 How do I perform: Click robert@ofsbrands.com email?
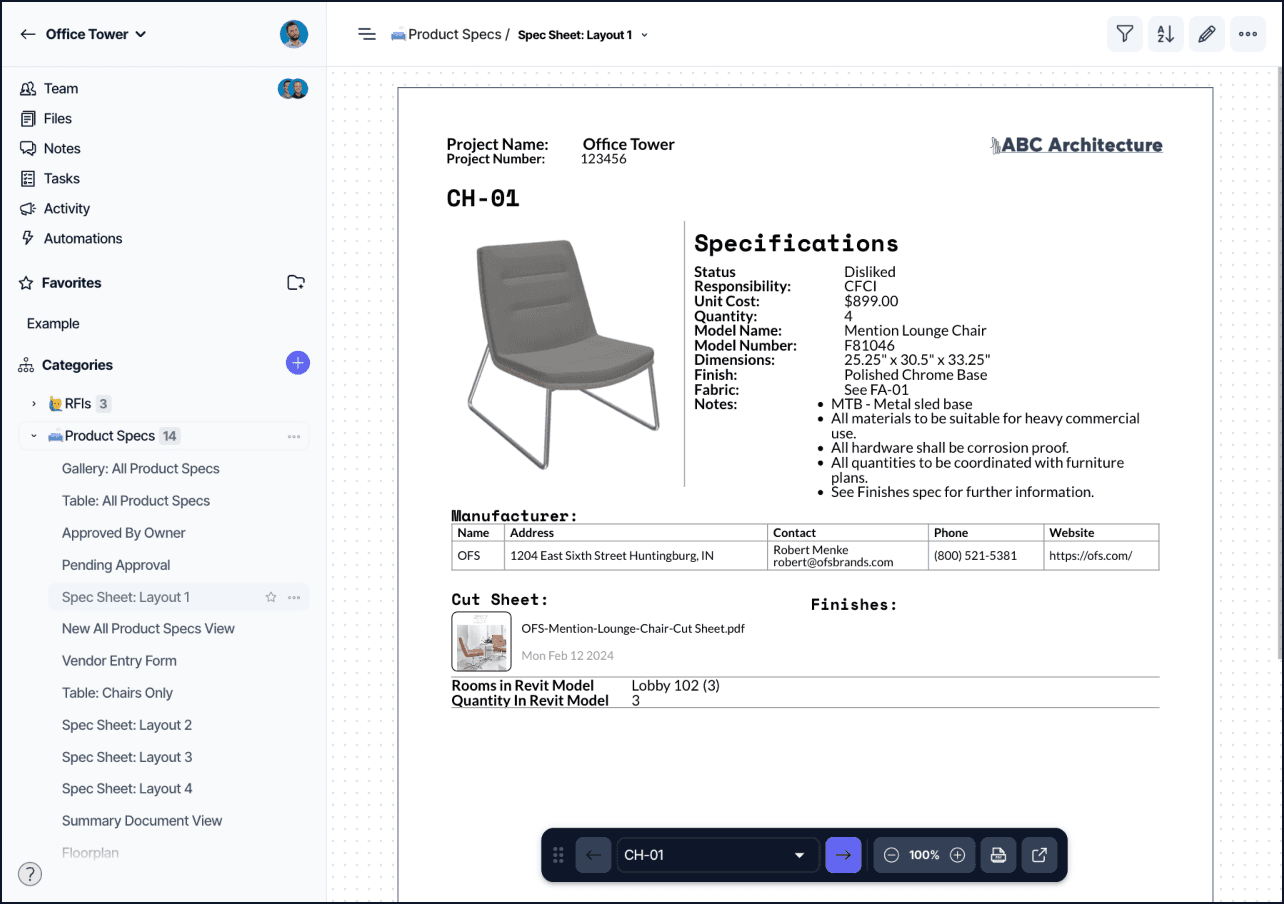833,562
